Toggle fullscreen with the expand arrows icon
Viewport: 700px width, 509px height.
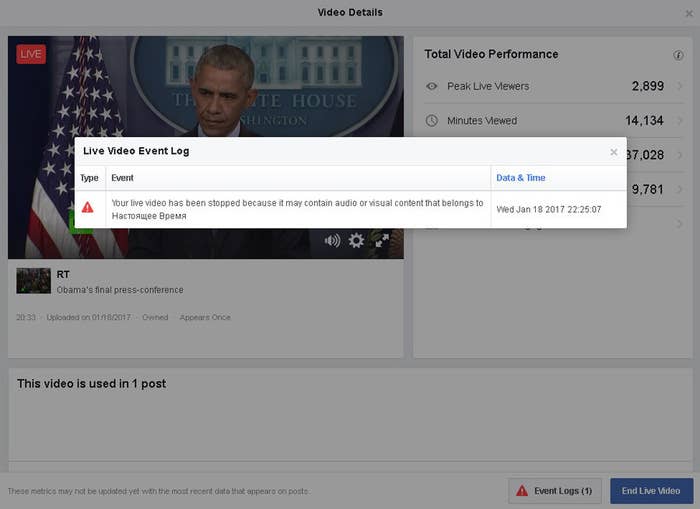click(x=382, y=241)
